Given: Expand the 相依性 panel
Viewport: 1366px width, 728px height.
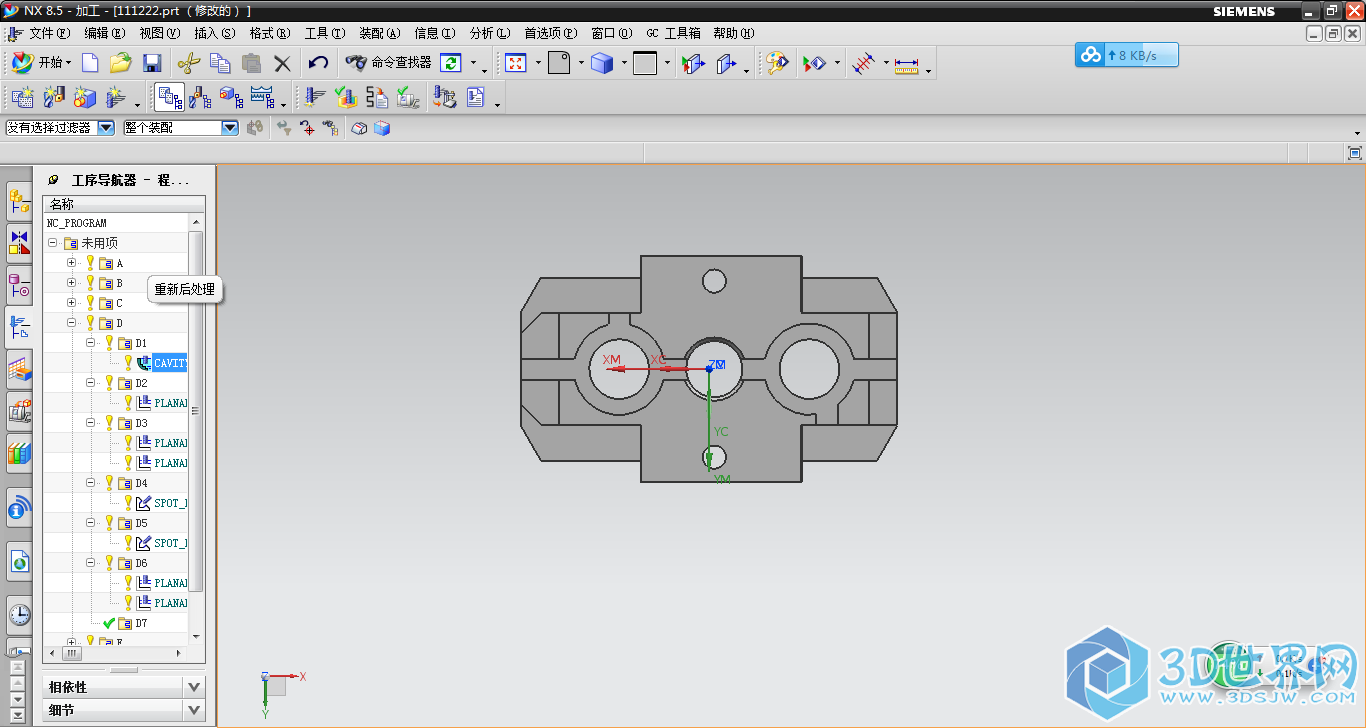Looking at the screenshot, I should pyautogui.click(x=194, y=687).
